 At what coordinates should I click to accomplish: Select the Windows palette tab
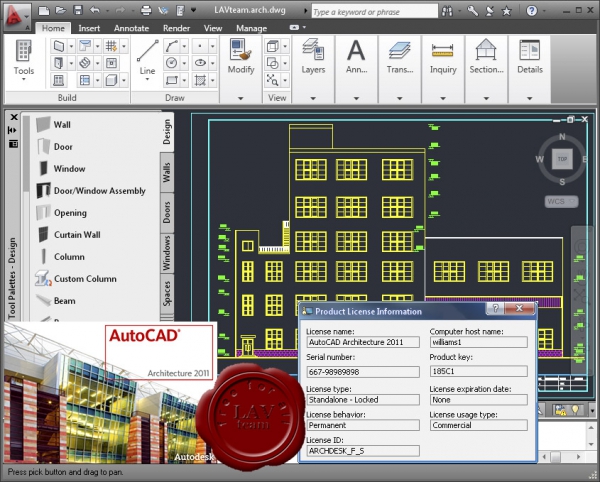pos(167,253)
